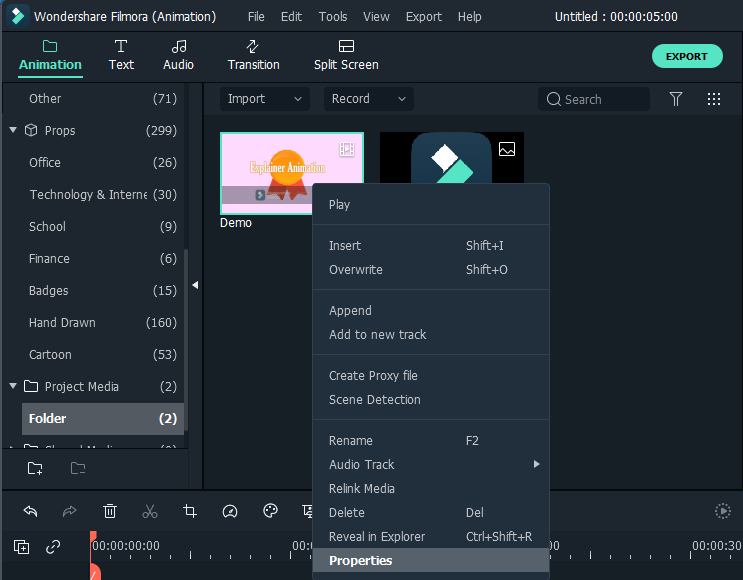Click the scissors split icon
The image size is (743, 580).
click(x=150, y=511)
